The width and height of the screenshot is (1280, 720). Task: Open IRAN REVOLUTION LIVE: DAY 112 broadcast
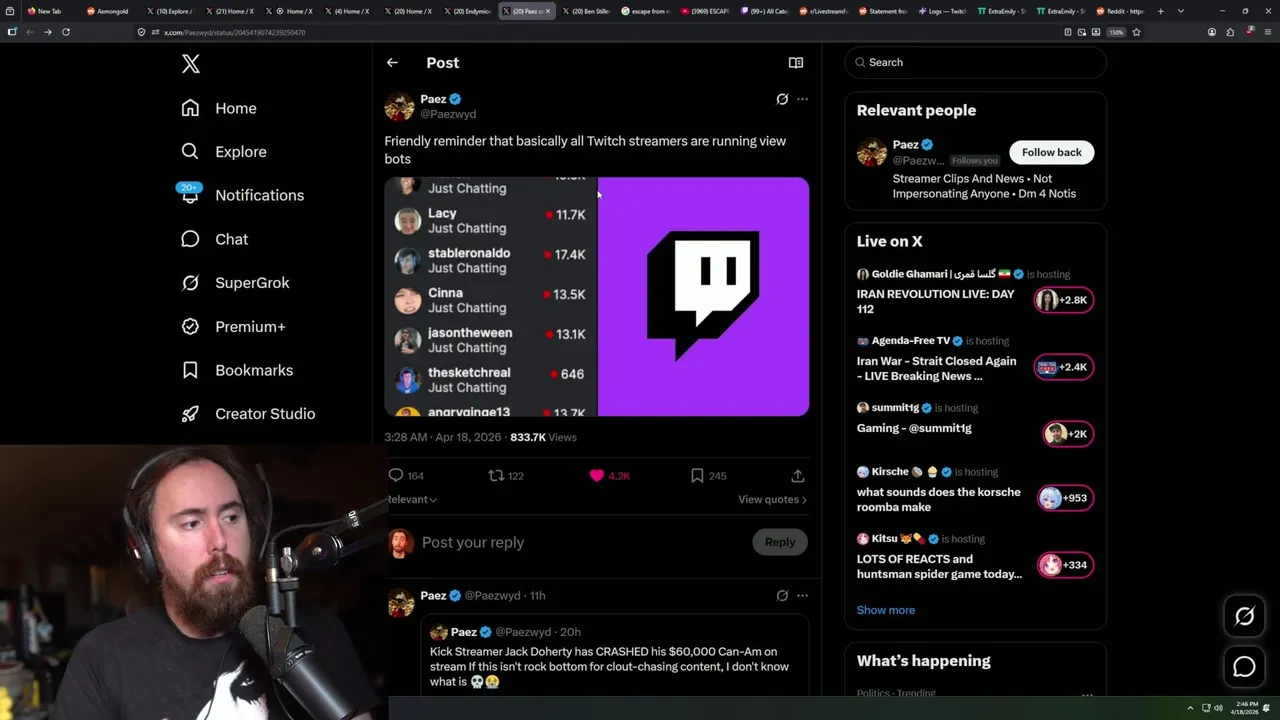coord(935,301)
